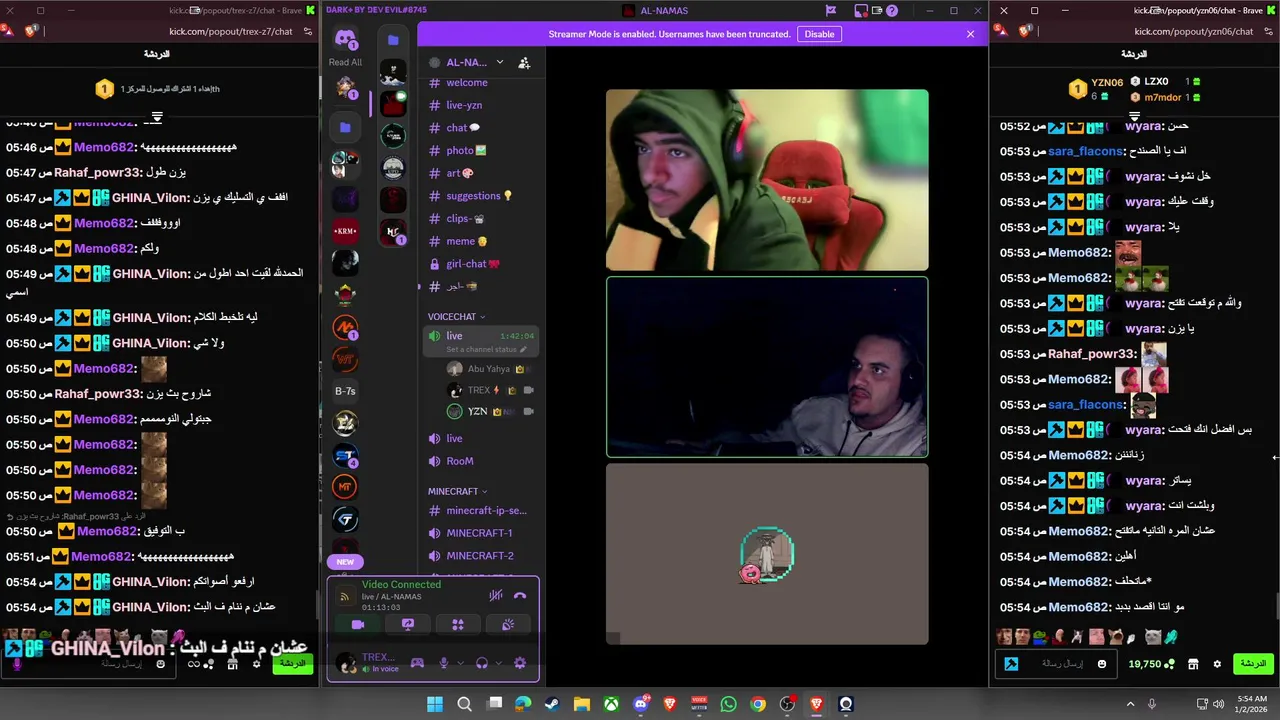The width and height of the screenshot is (1280, 720).
Task: Expand leaderboard arrow in trex-z7 chat
Action: [x=157, y=116]
